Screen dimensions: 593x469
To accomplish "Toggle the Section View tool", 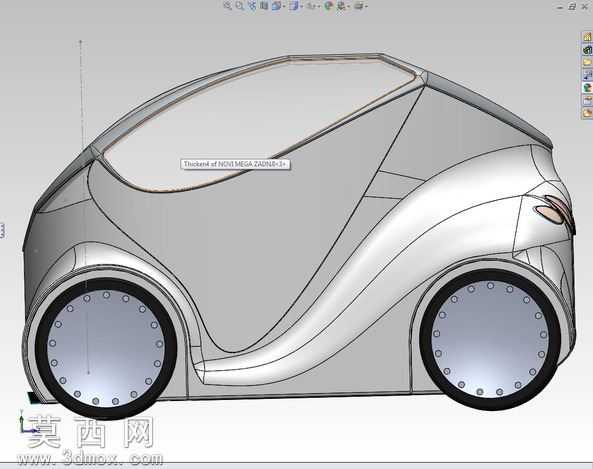I will pyautogui.click(x=264, y=6).
